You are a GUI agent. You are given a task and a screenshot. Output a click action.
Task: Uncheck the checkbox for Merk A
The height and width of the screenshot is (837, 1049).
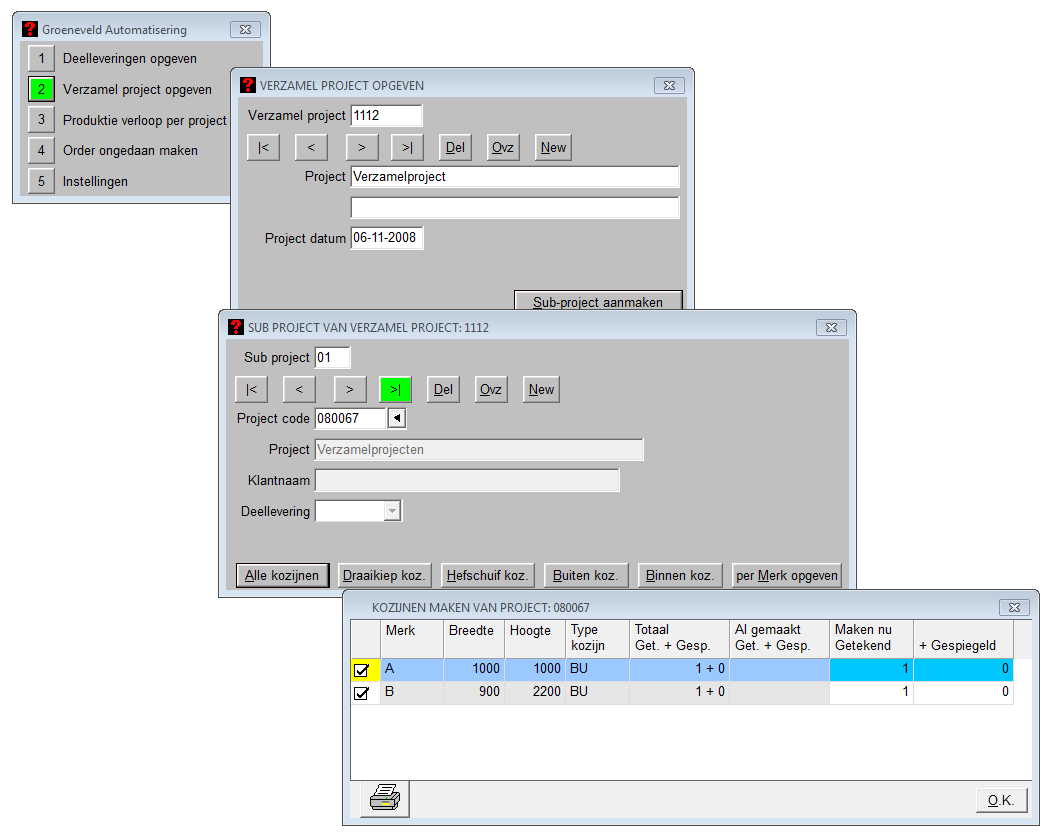point(362,671)
